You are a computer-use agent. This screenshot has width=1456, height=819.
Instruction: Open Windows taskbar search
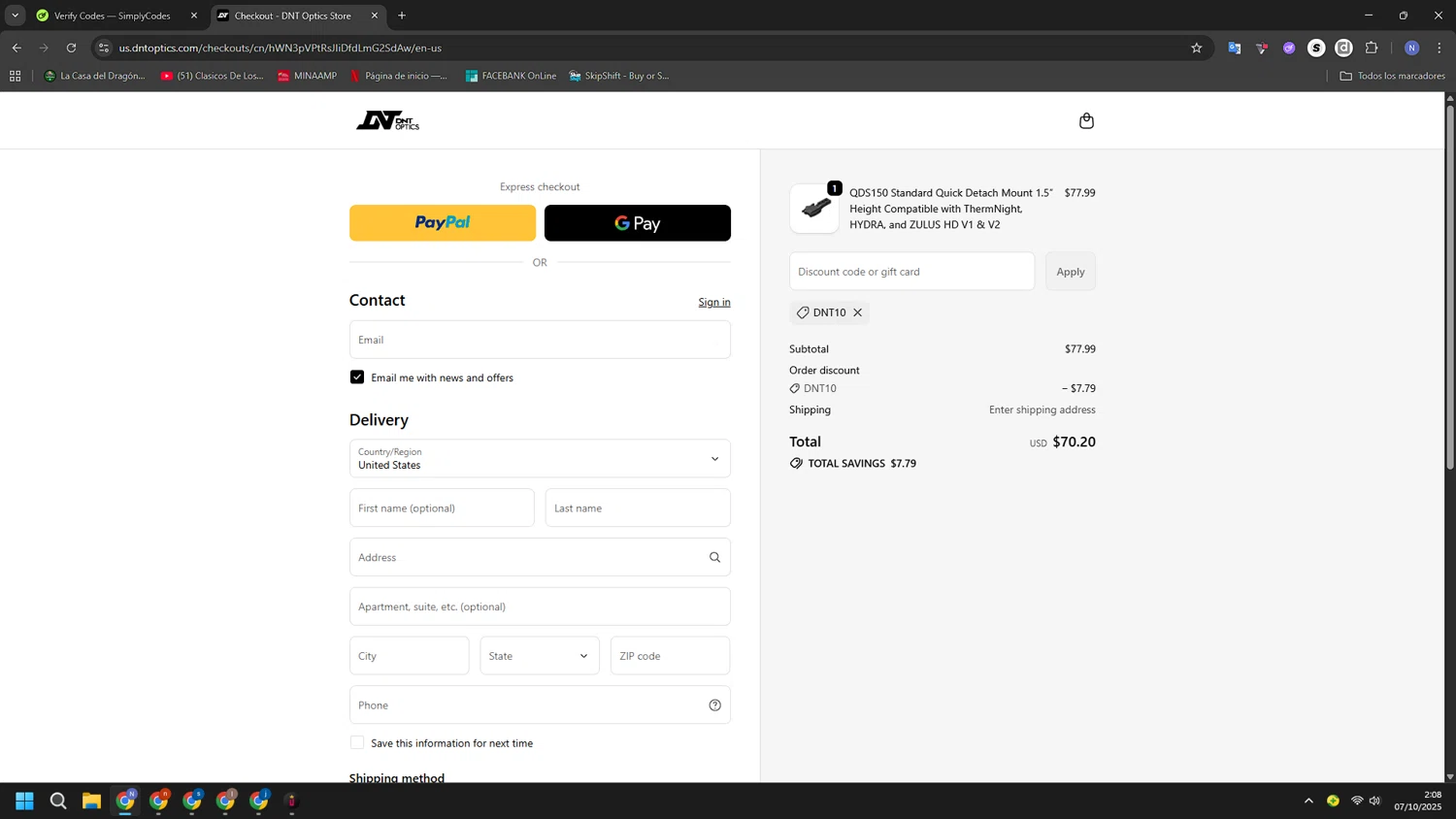[x=58, y=801]
